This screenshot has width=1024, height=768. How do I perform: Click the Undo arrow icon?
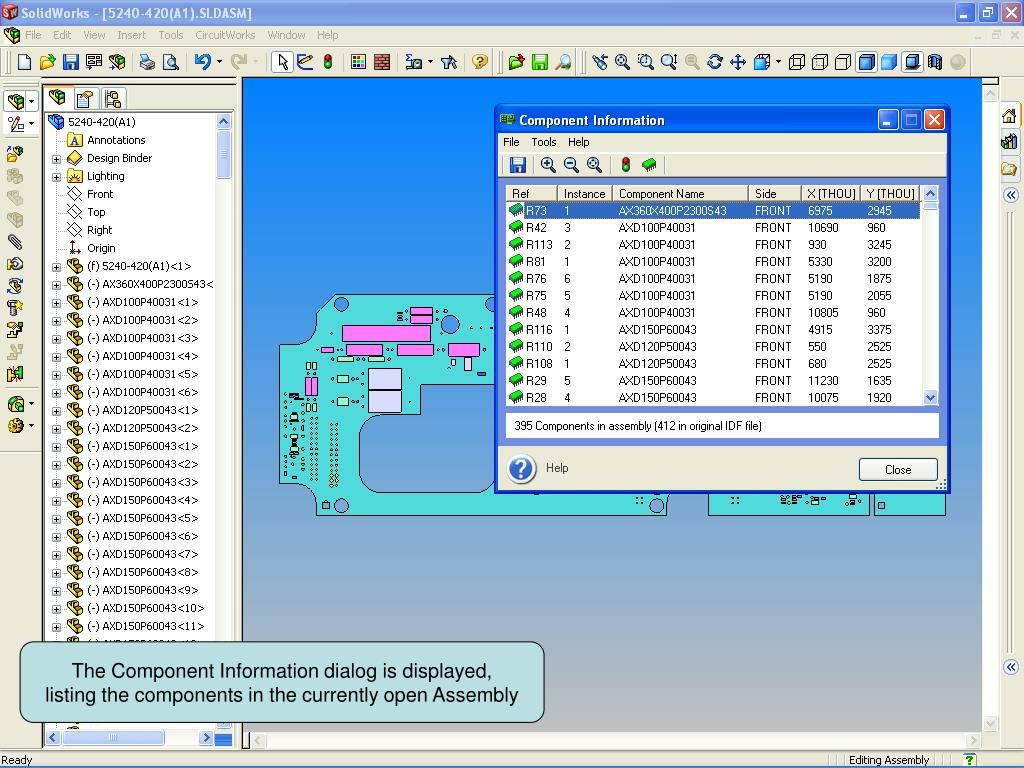202,62
